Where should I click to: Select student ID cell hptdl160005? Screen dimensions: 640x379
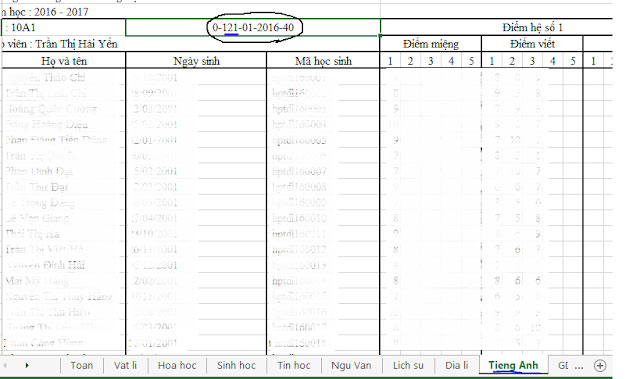(323, 140)
